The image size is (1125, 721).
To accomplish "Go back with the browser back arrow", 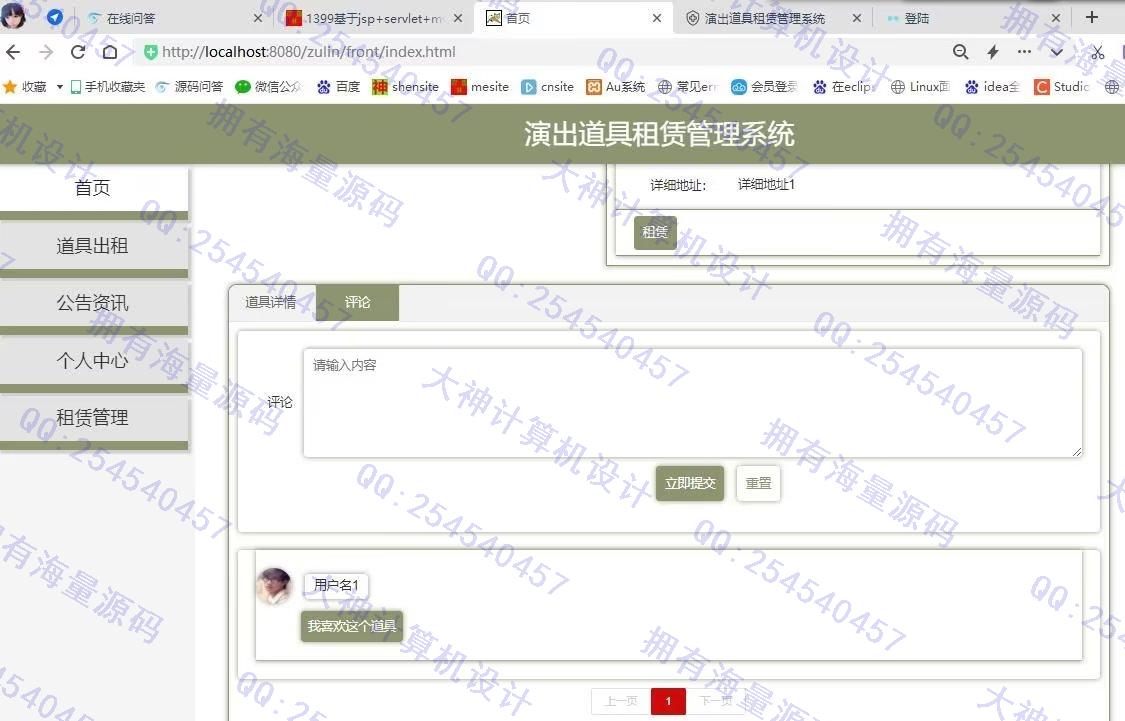I will click(x=13, y=52).
